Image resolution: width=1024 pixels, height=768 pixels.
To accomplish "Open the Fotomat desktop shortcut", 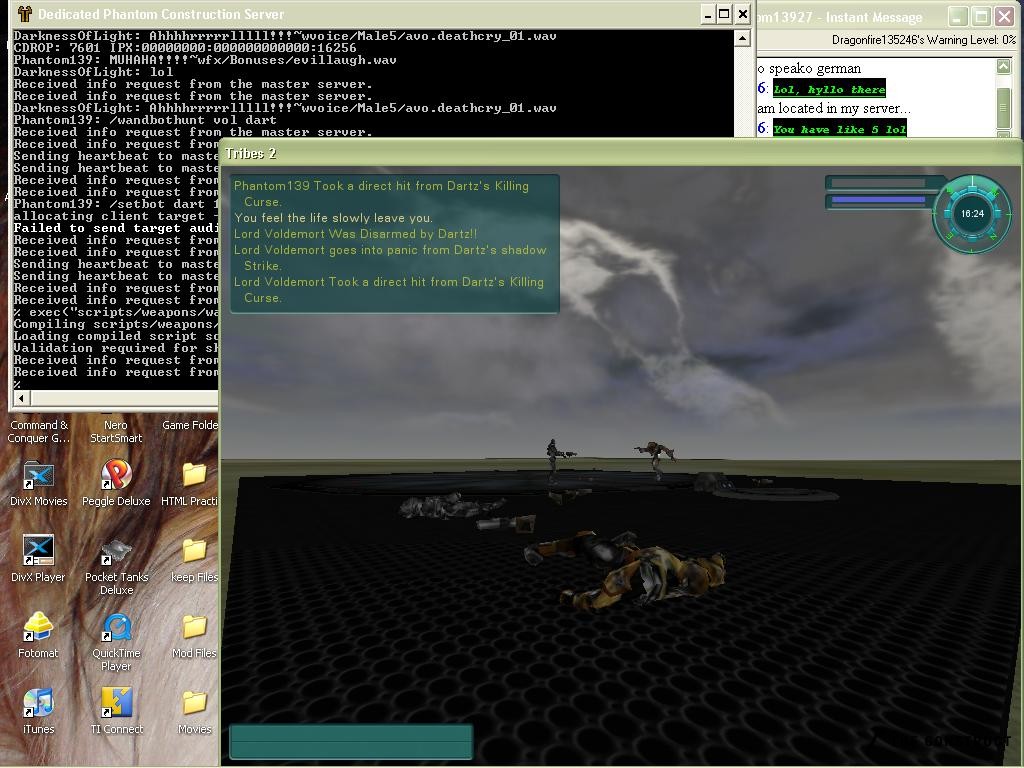I will click(x=39, y=635).
